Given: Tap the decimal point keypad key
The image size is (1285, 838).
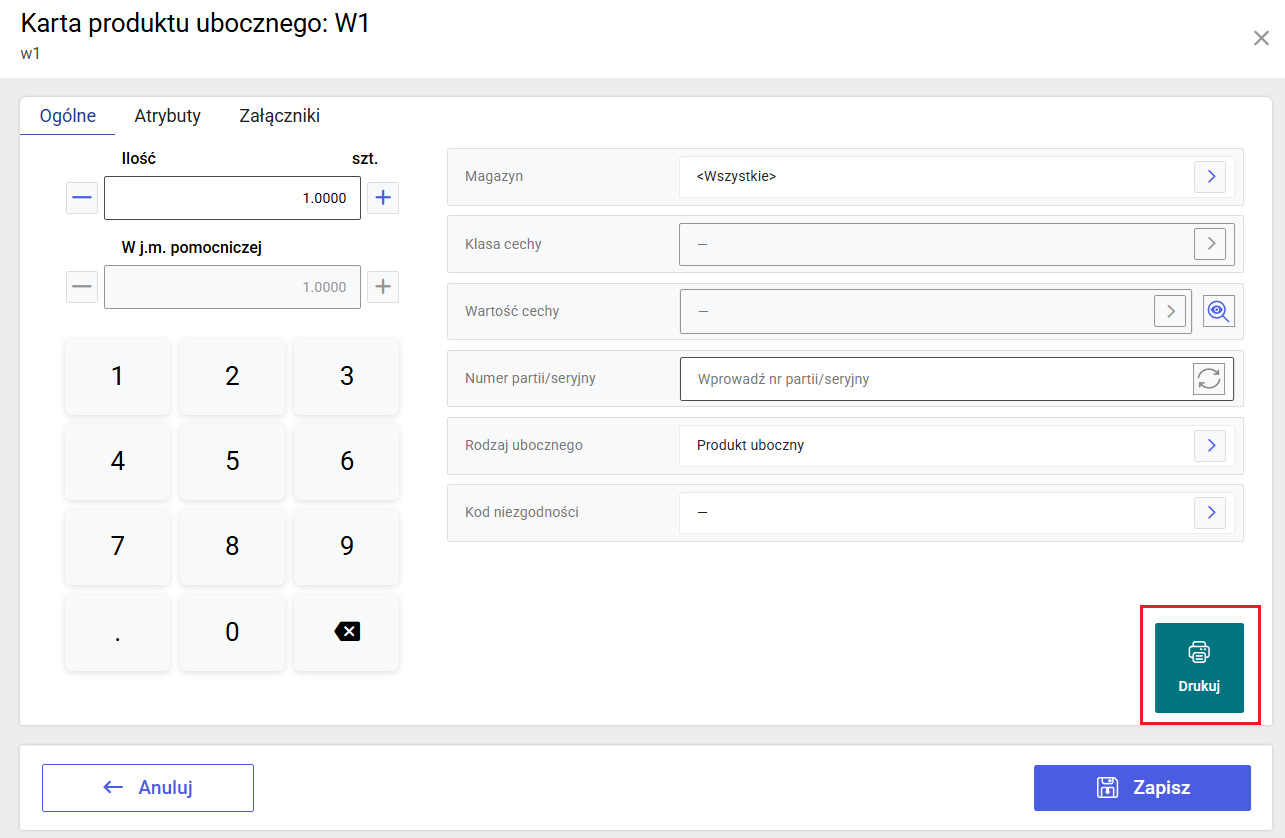Looking at the screenshot, I should tap(117, 631).
